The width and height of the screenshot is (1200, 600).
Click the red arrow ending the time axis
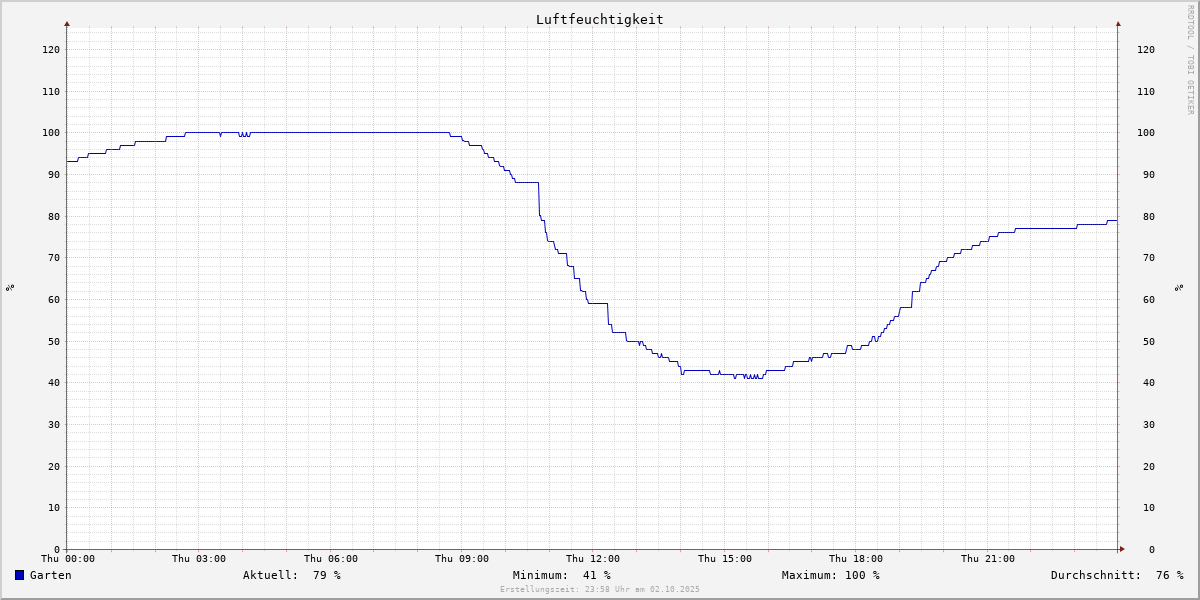[1122, 549]
